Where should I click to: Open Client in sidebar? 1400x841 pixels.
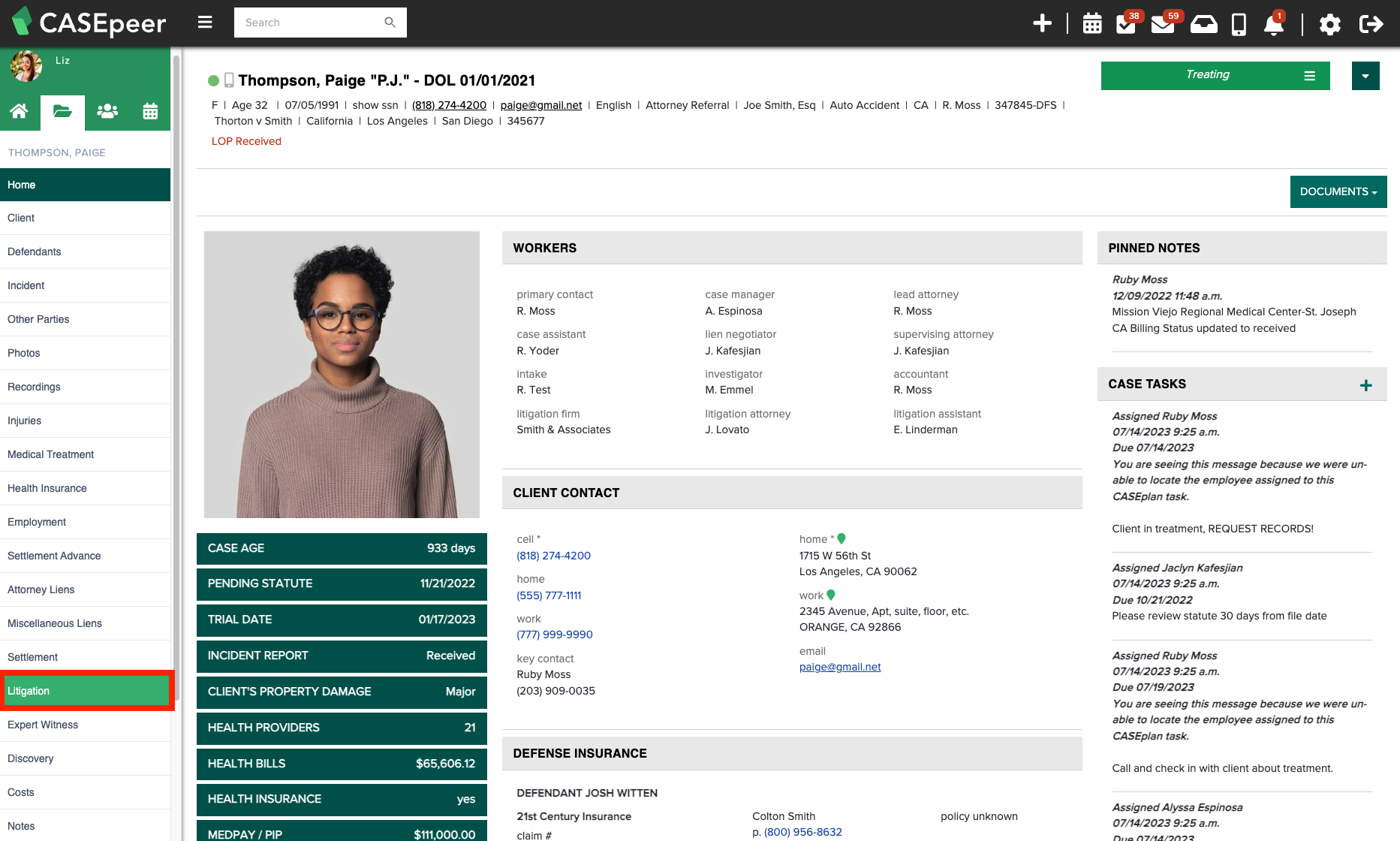85,218
